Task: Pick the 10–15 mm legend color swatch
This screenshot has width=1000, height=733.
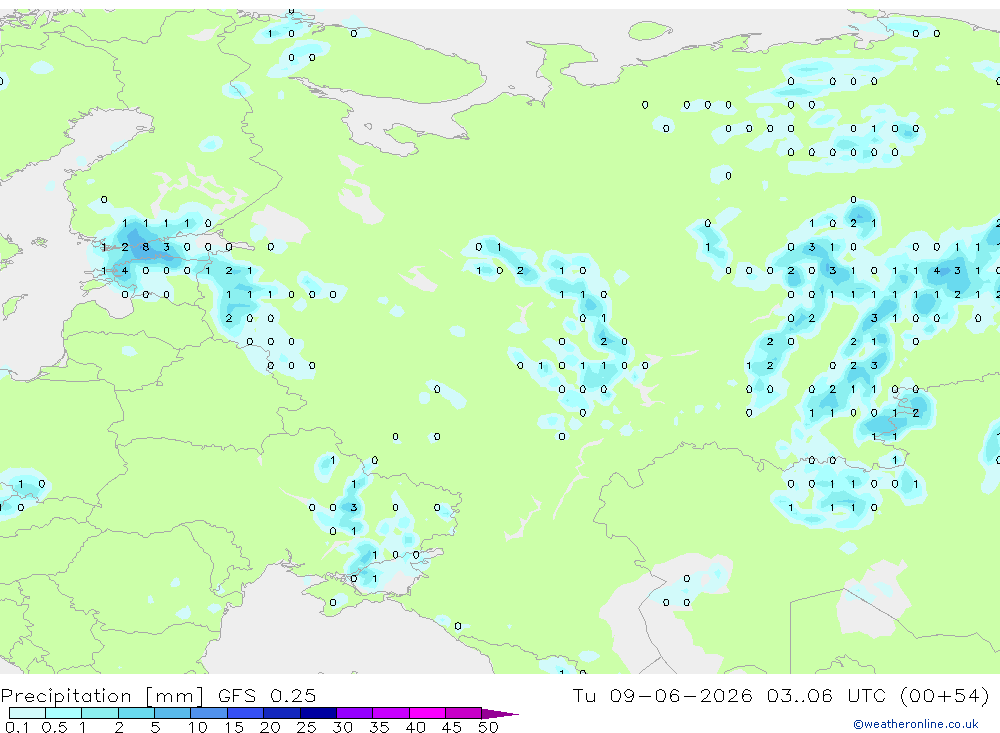Action: [x=209, y=713]
